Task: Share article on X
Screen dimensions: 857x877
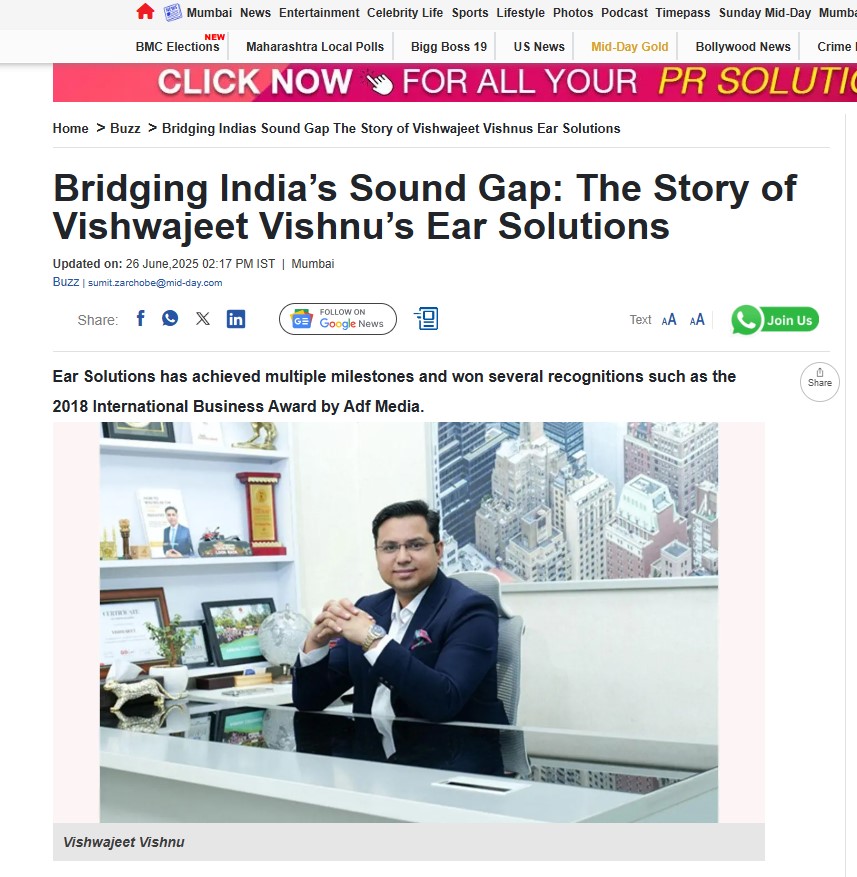Action: [203, 319]
